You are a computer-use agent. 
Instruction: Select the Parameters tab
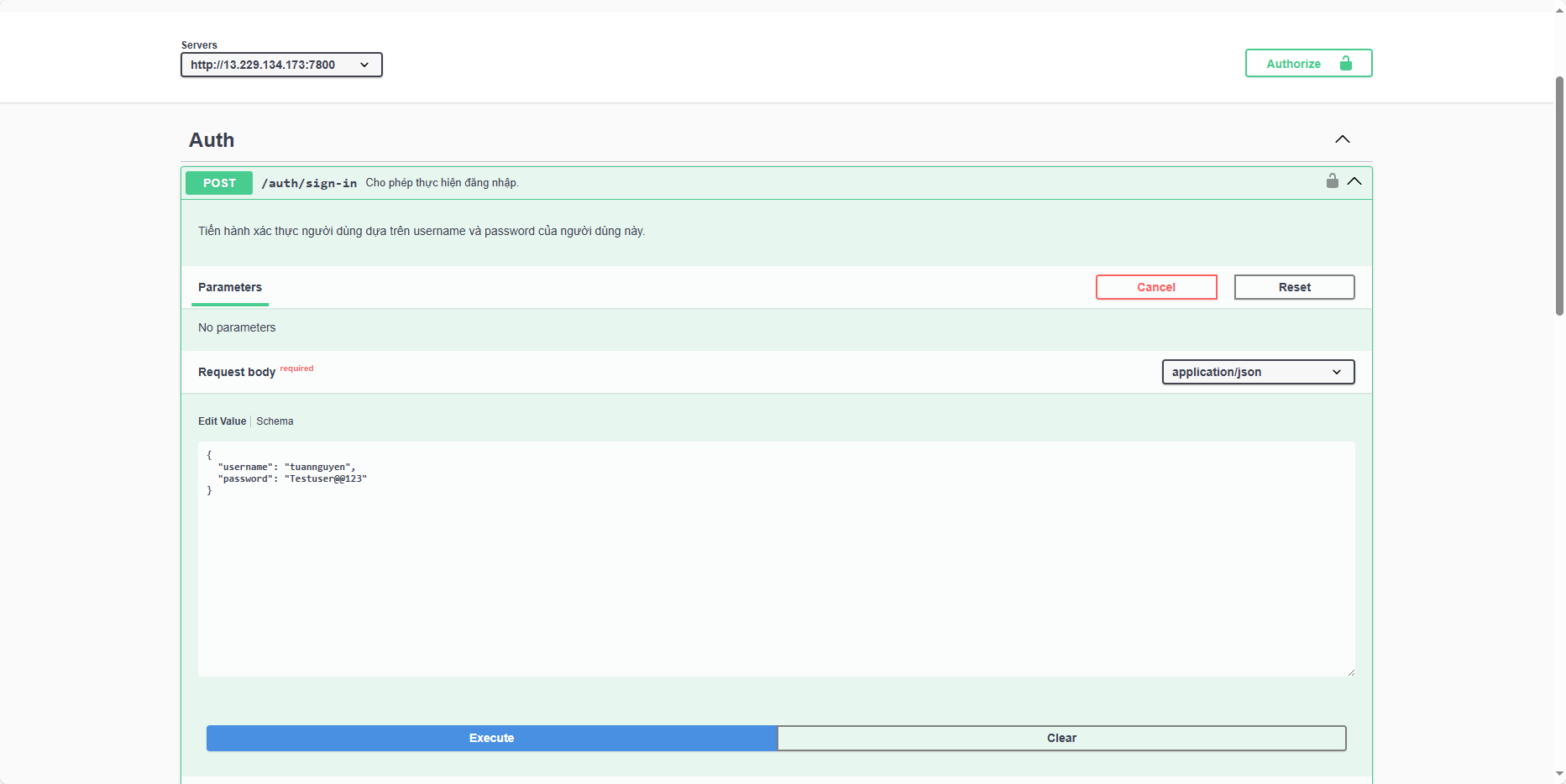(230, 287)
